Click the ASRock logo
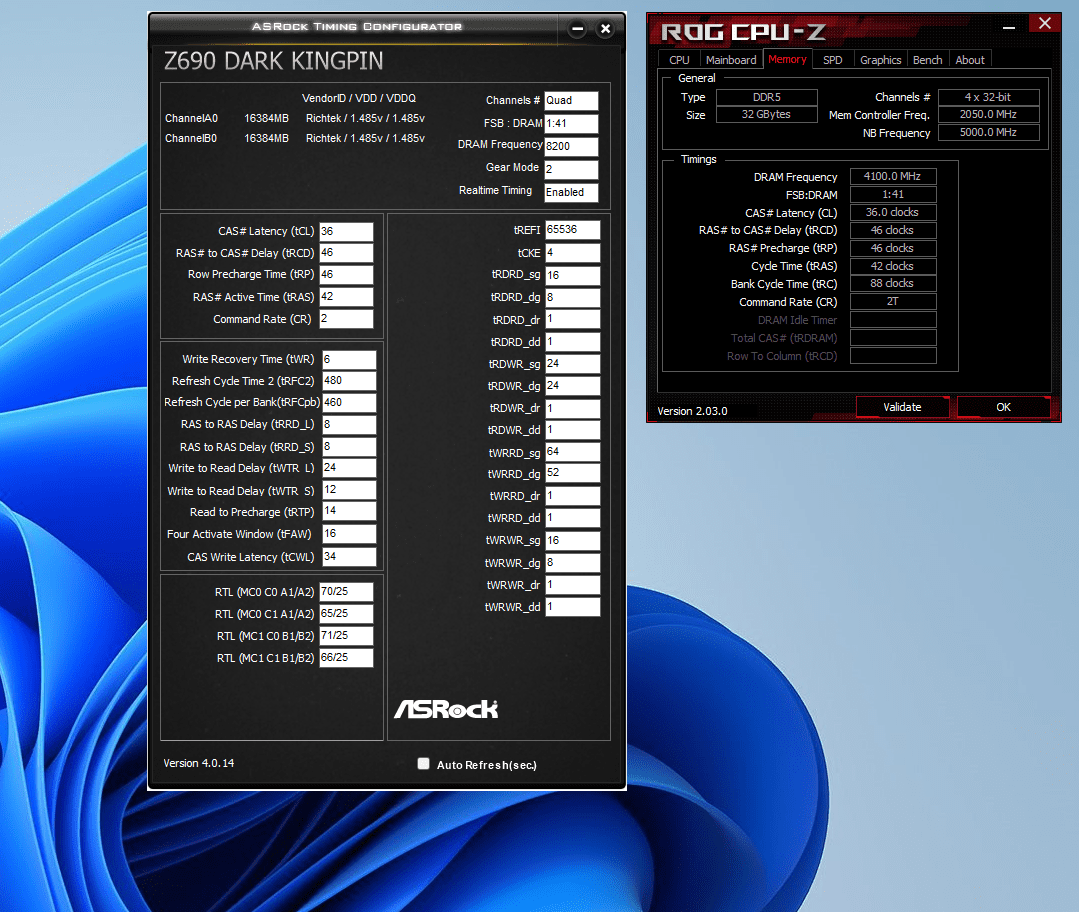 446,709
